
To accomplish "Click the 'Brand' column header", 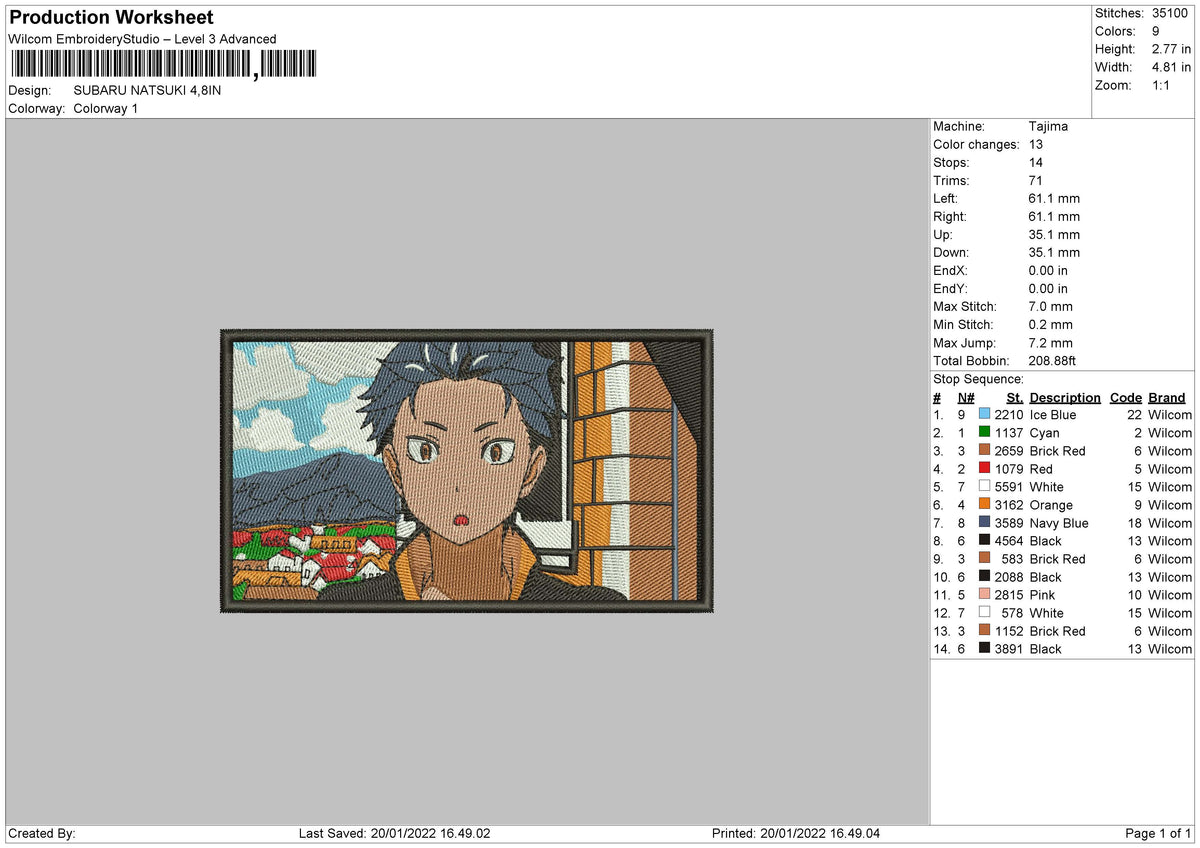I will click(x=1167, y=398).
